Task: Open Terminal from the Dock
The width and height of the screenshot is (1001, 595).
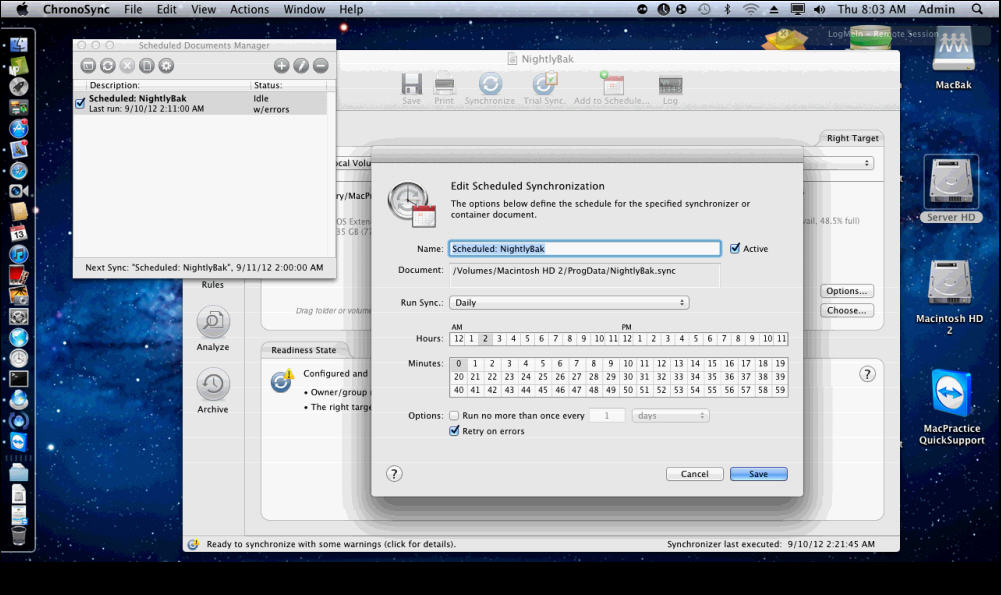Action: [x=19, y=379]
